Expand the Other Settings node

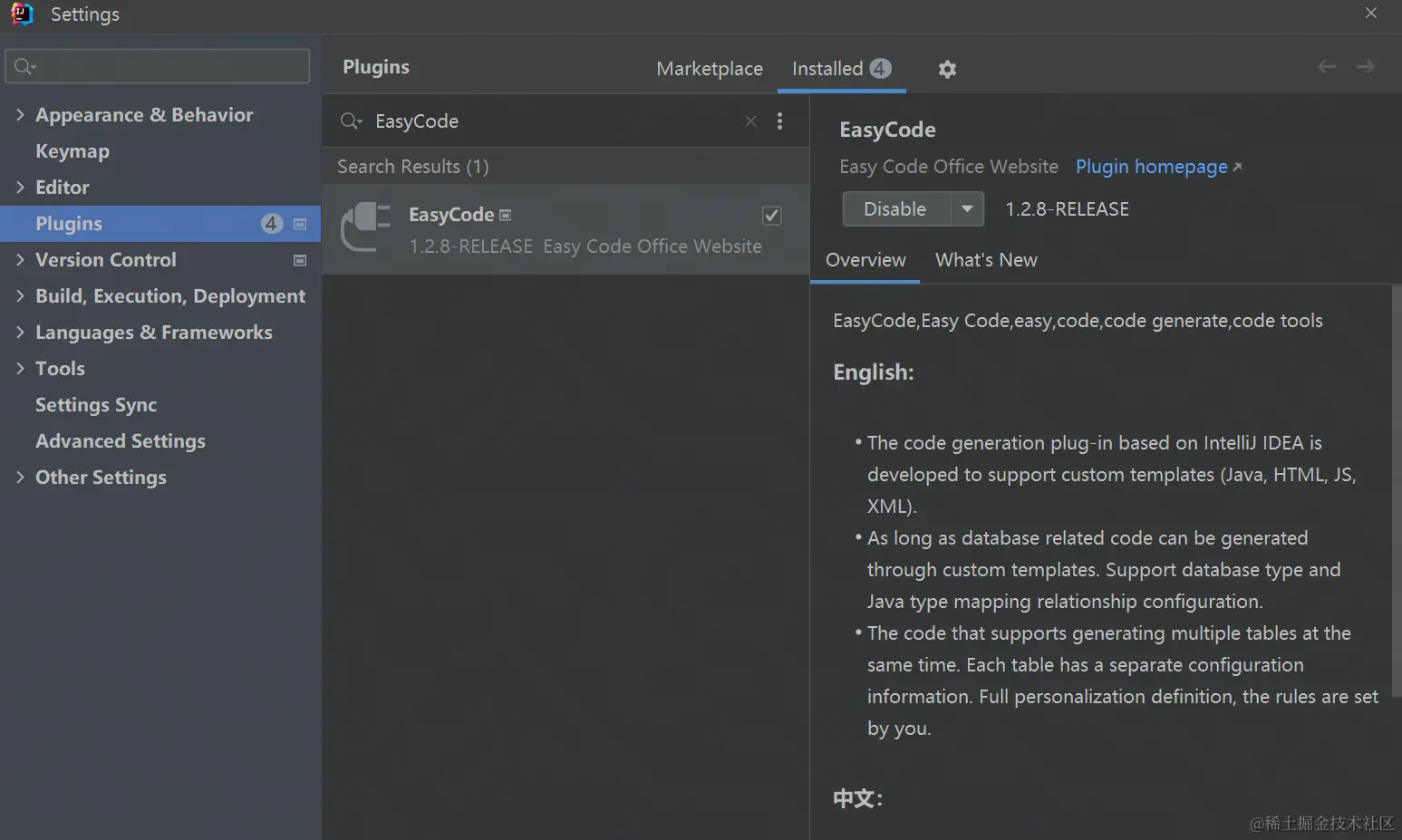click(20, 478)
